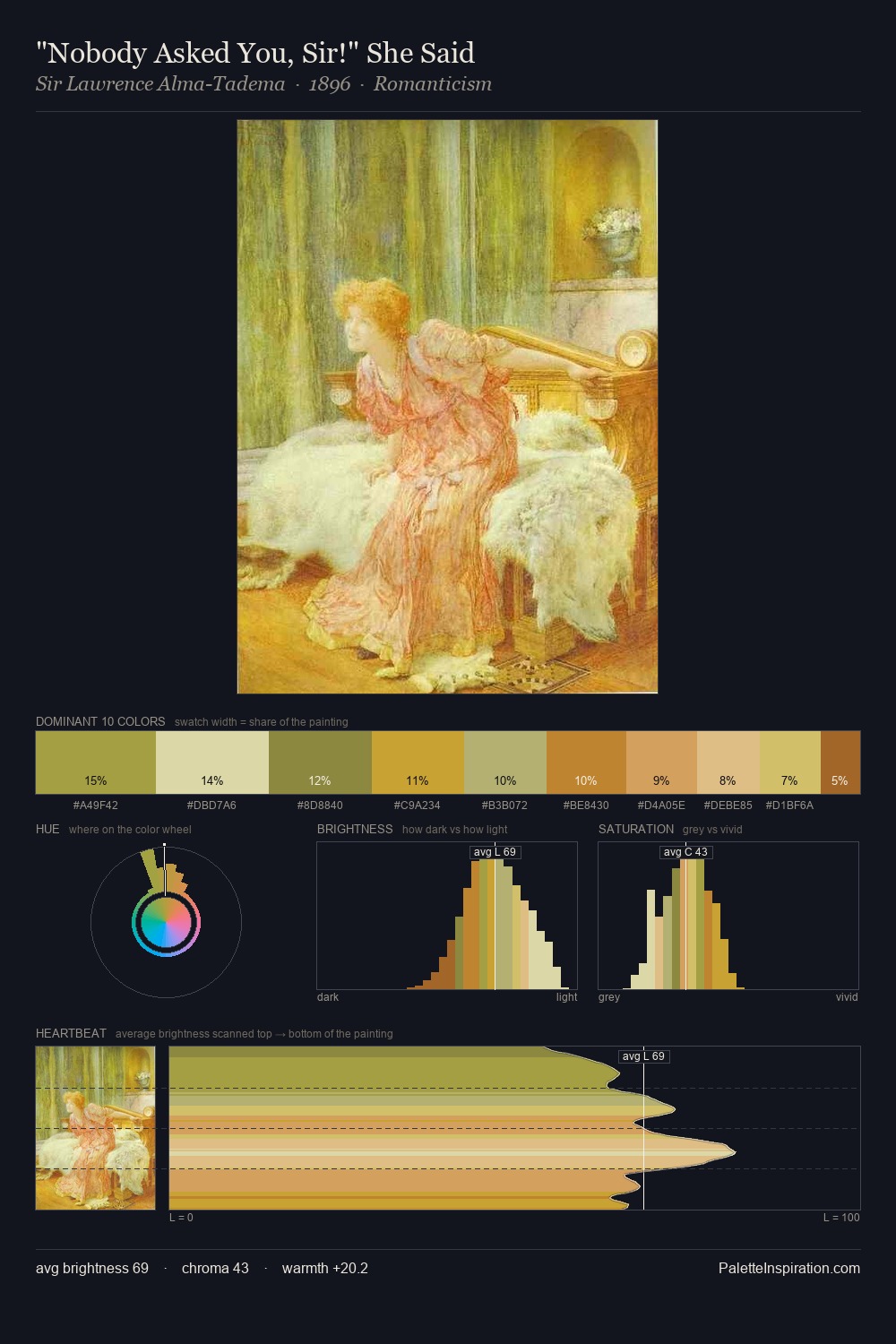Open the main painting image
Image resolution: width=896 pixels, height=1344 pixels.
coord(447,407)
